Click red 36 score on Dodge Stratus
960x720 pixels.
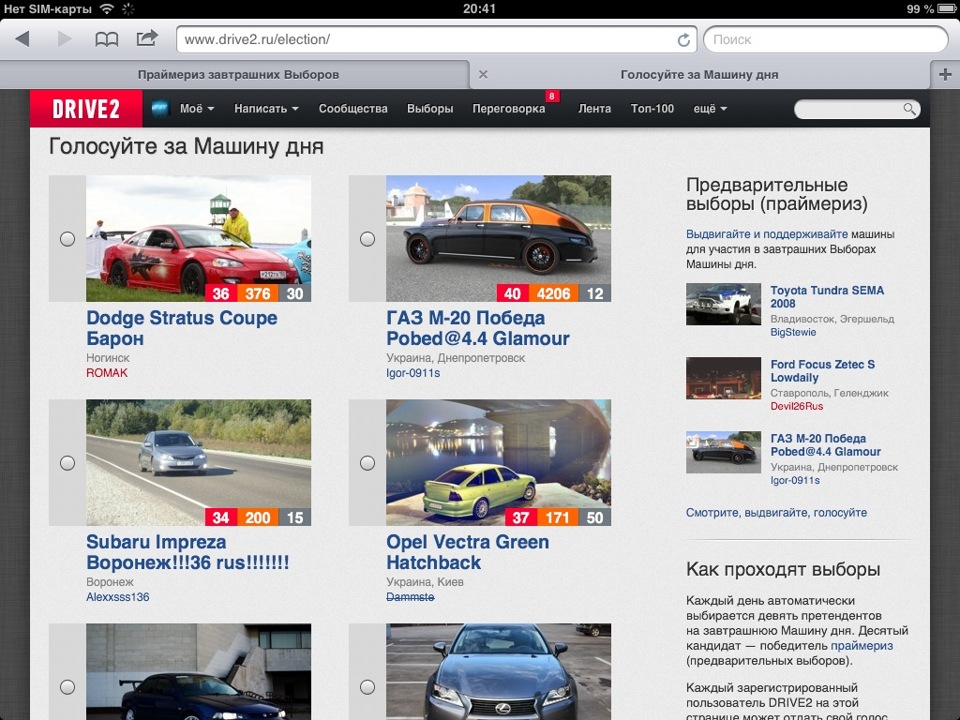pos(220,293)
